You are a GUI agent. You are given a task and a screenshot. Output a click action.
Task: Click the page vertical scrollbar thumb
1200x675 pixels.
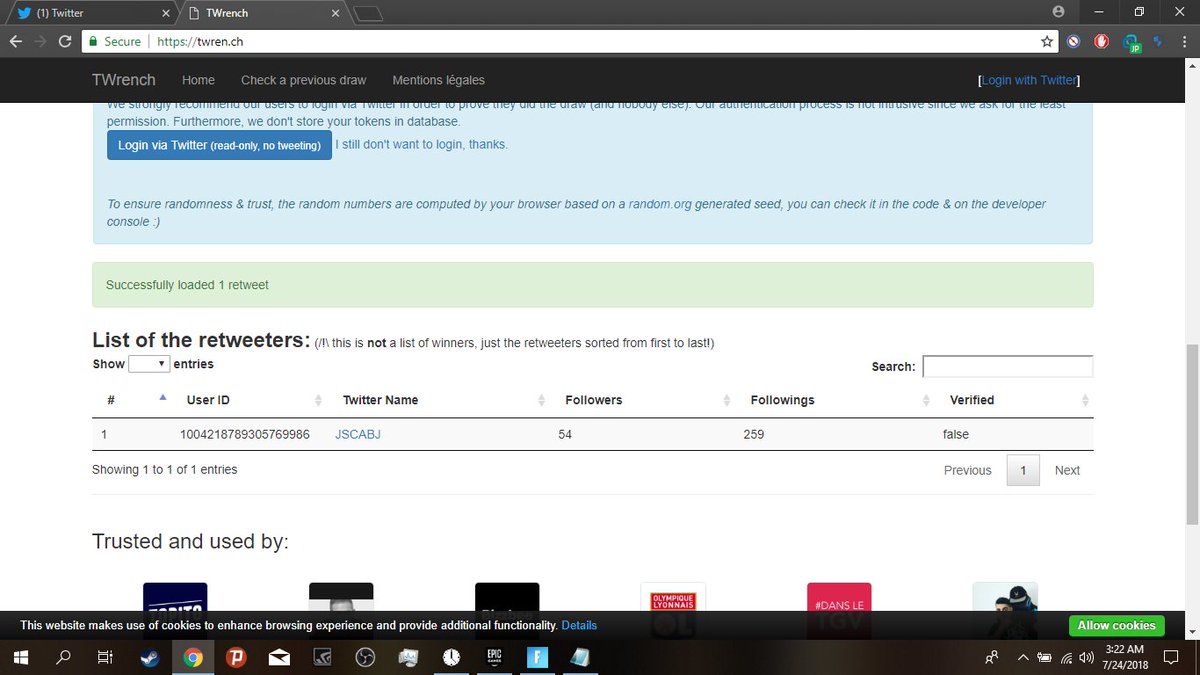1191,433
